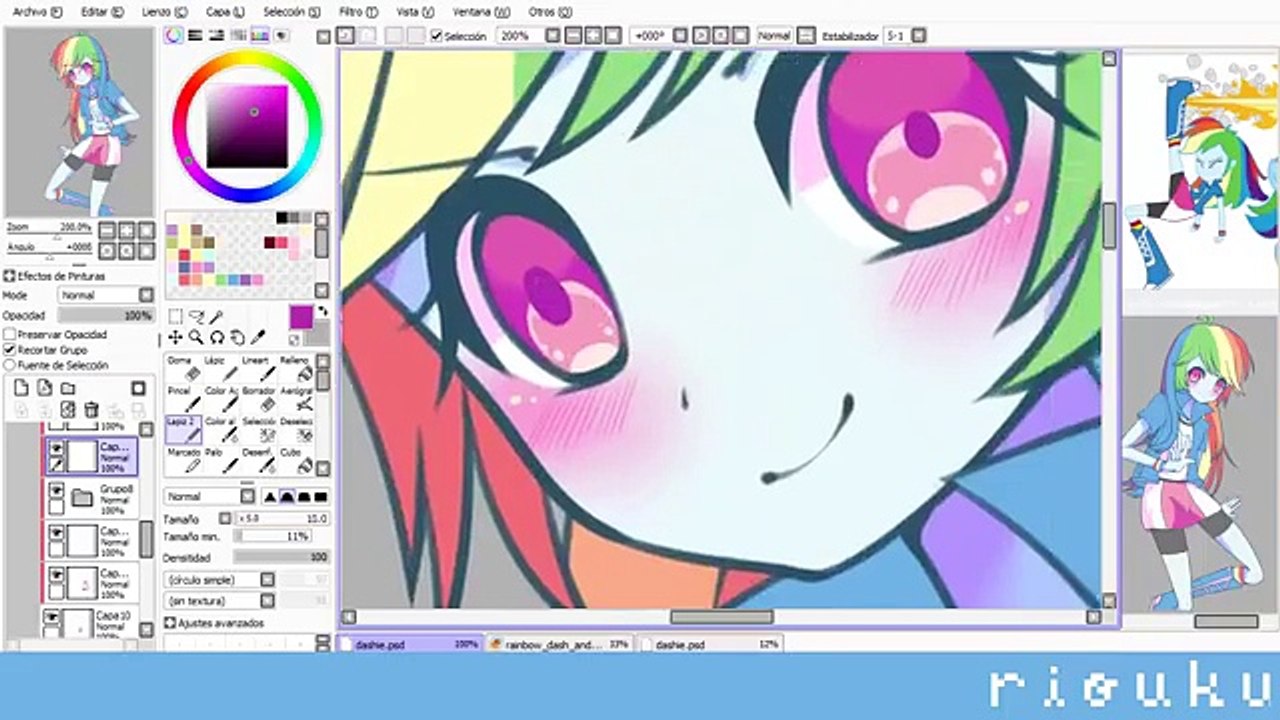Screen dimensions: 1280x720
Task: Click the canvas horizontal scrollbar
Action: (x=721, y=617)
